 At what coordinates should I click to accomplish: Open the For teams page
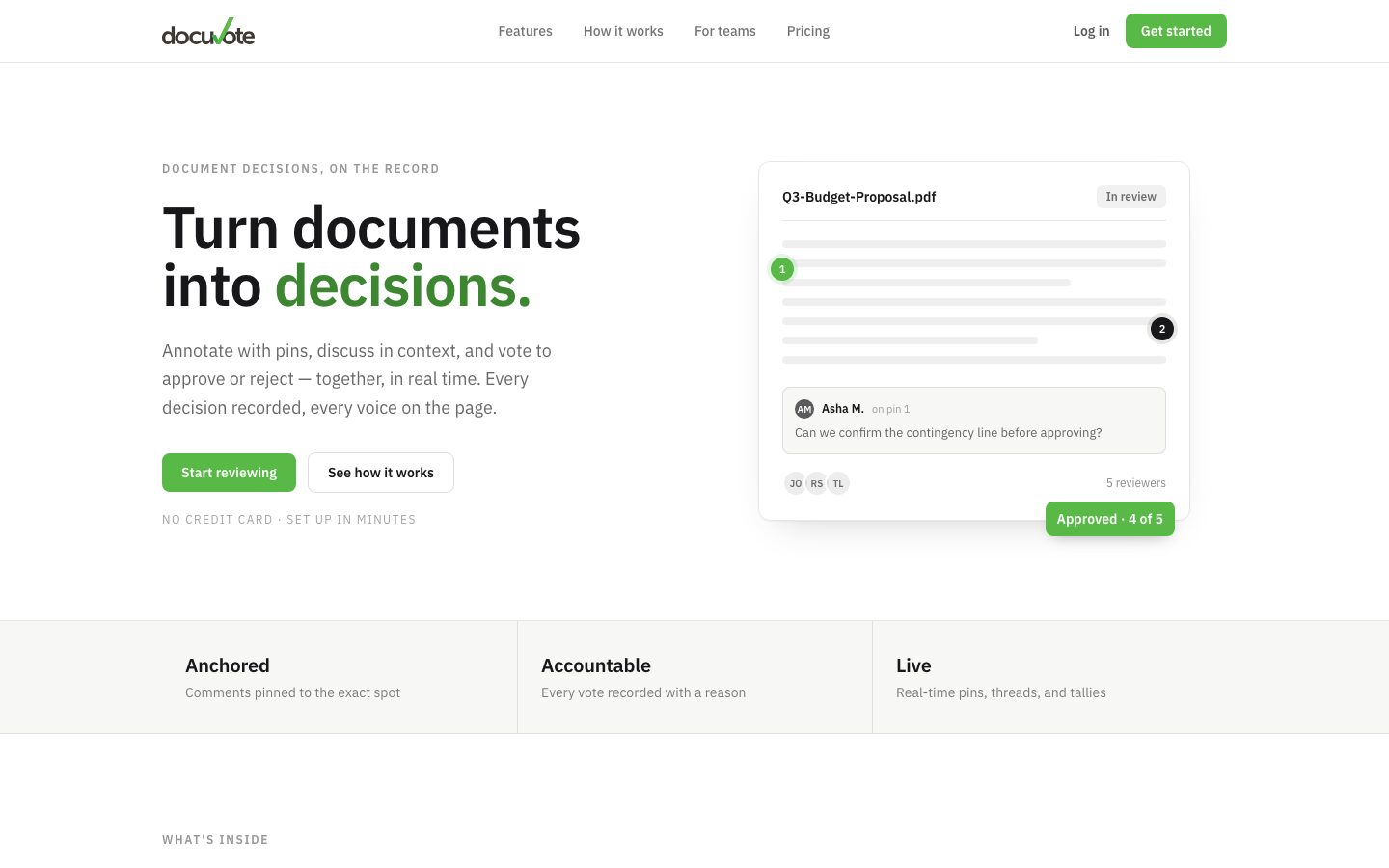725,31
